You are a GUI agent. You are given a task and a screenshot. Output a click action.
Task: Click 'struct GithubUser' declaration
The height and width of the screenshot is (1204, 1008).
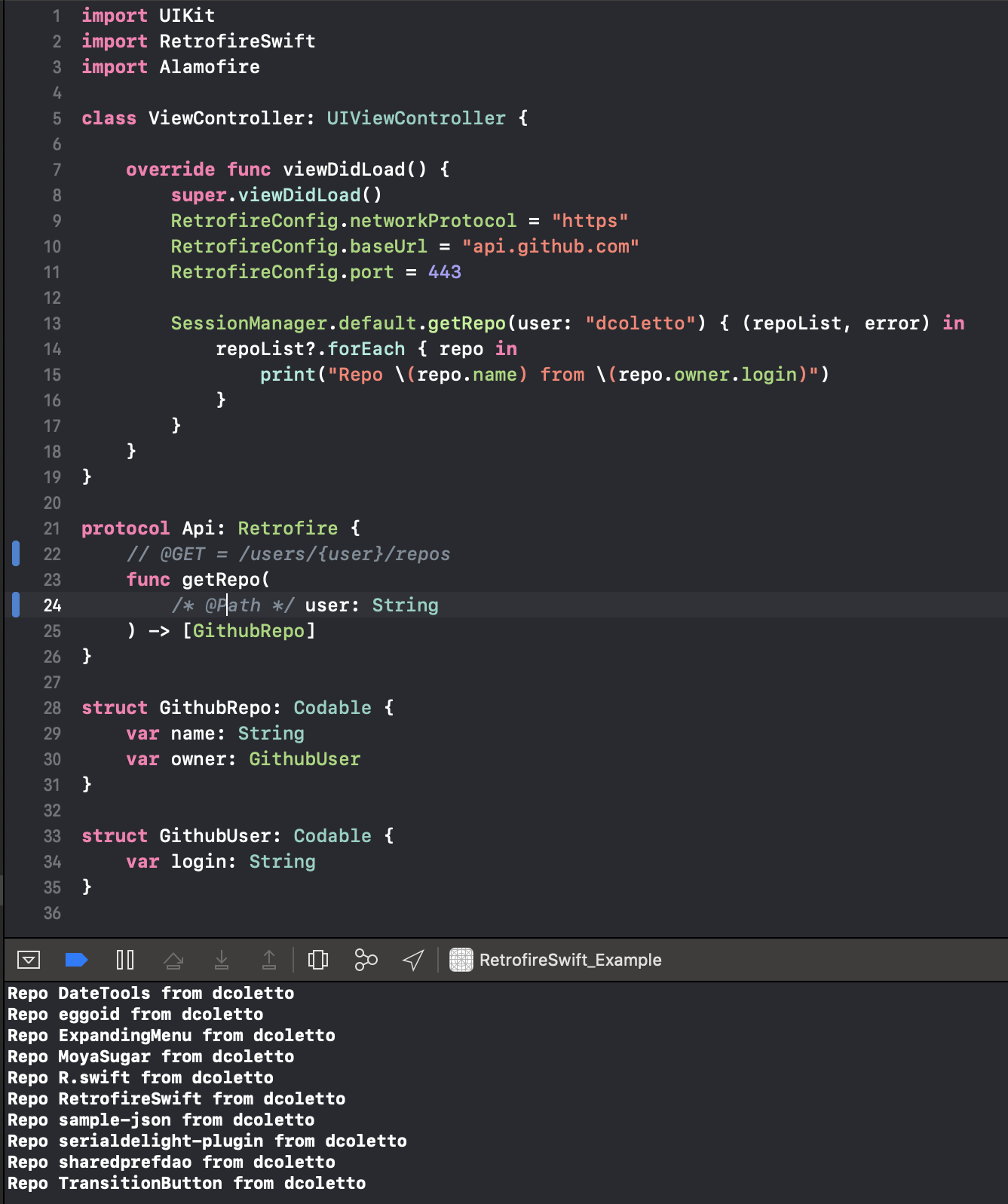point(176,836)
